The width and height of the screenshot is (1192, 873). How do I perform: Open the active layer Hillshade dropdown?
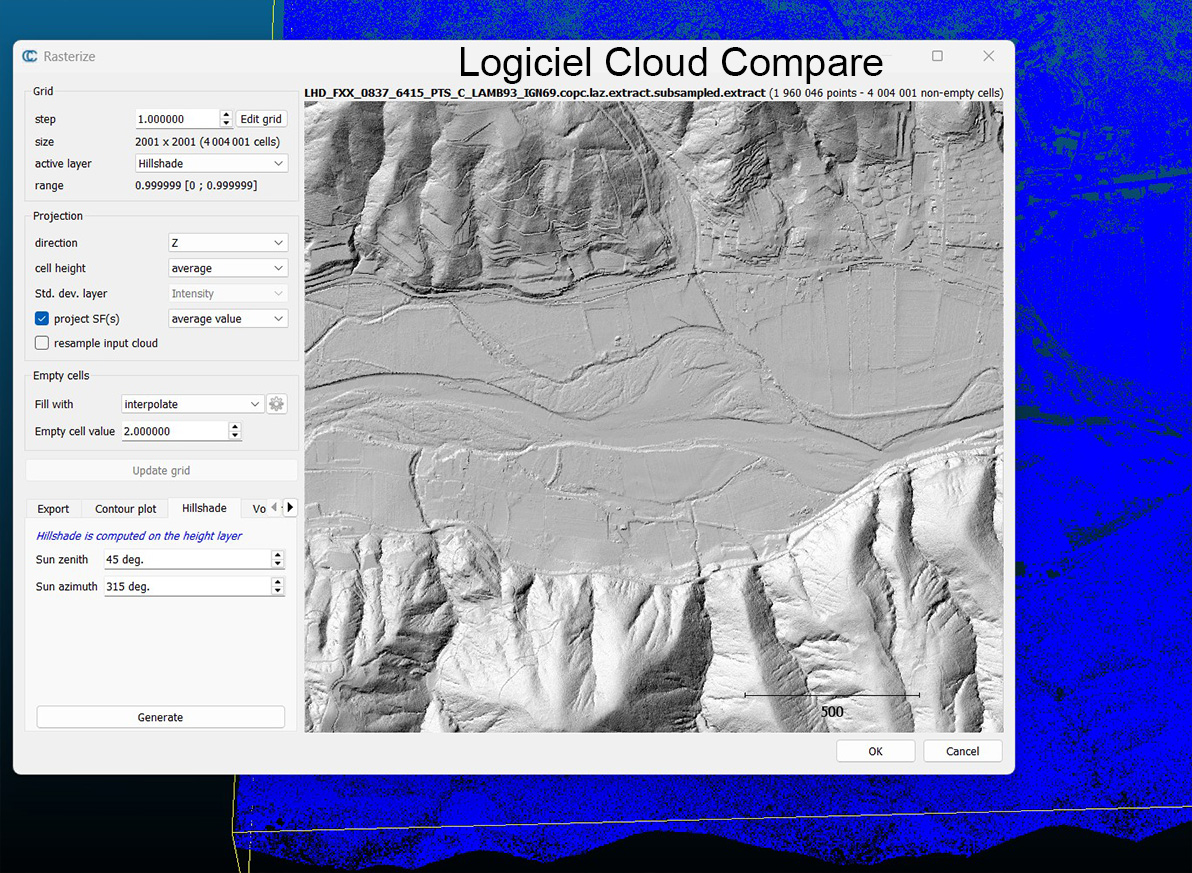click(x=211, y=163)
